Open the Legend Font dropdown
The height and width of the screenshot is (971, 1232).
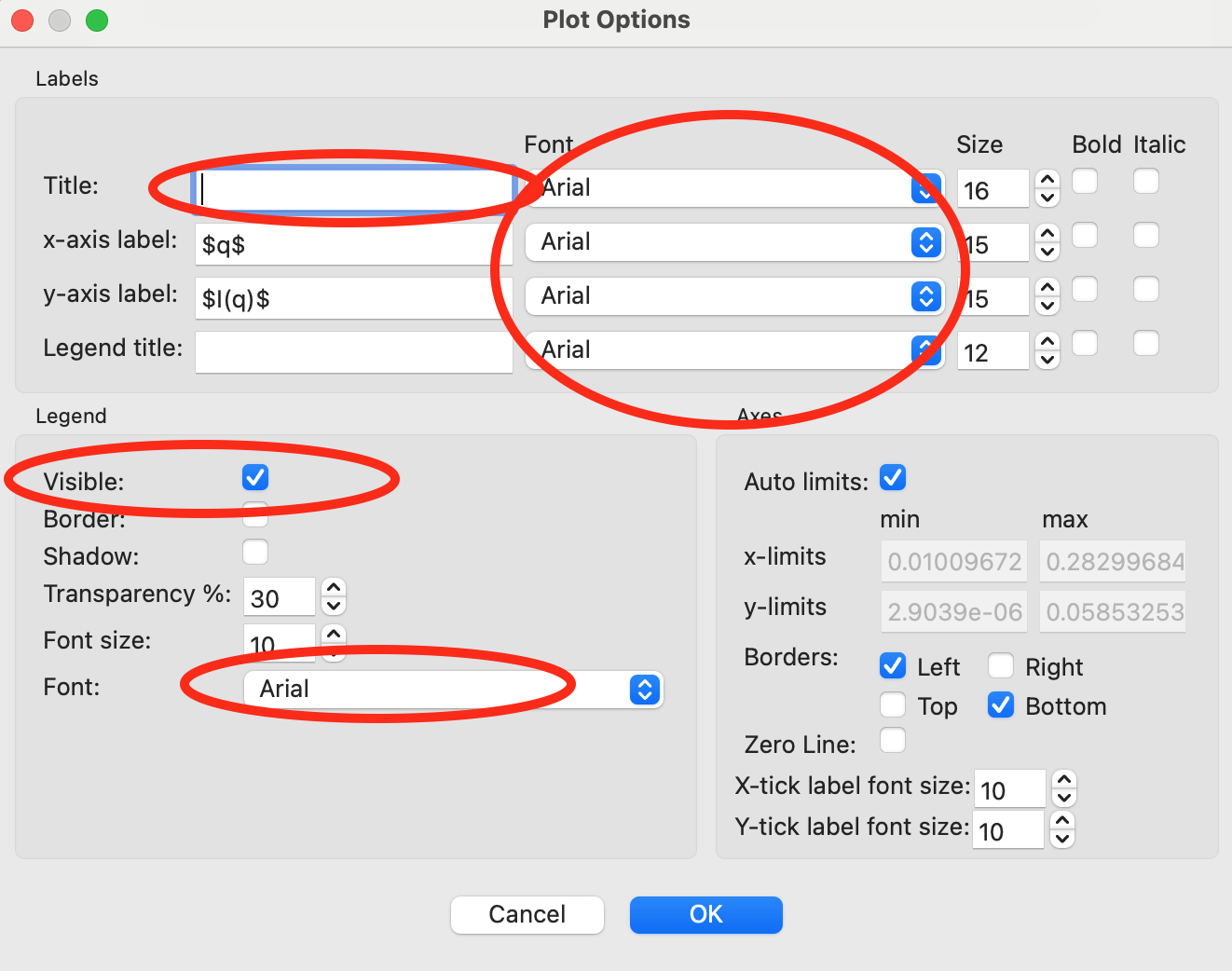[x=453, y=690]
